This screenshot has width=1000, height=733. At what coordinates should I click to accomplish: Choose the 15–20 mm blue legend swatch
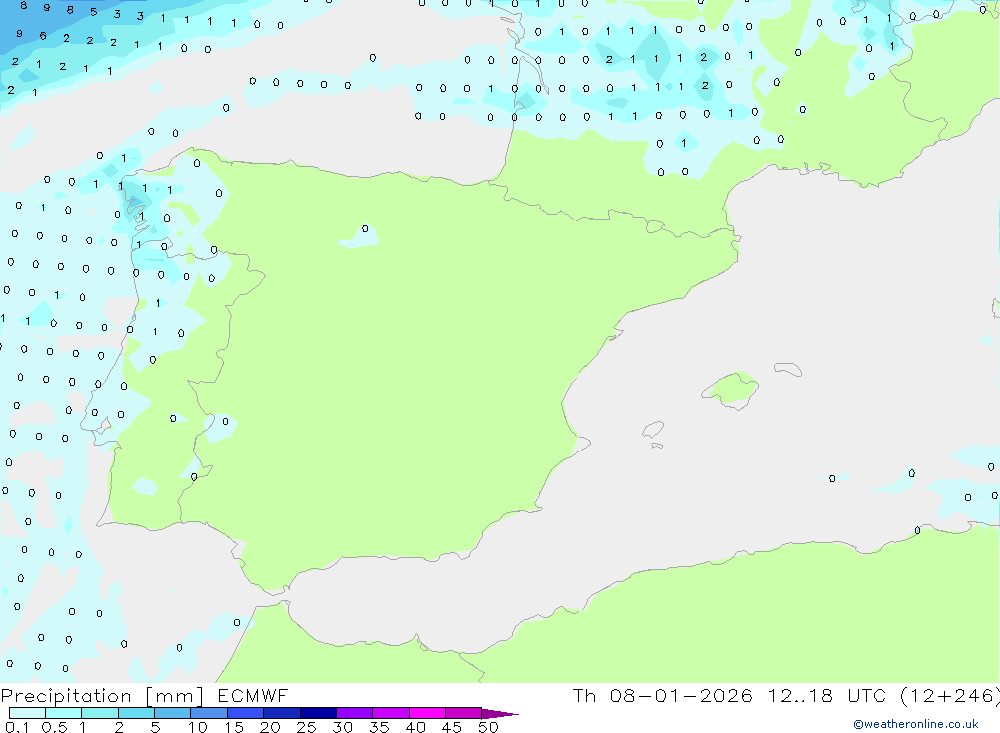point(246,713)
